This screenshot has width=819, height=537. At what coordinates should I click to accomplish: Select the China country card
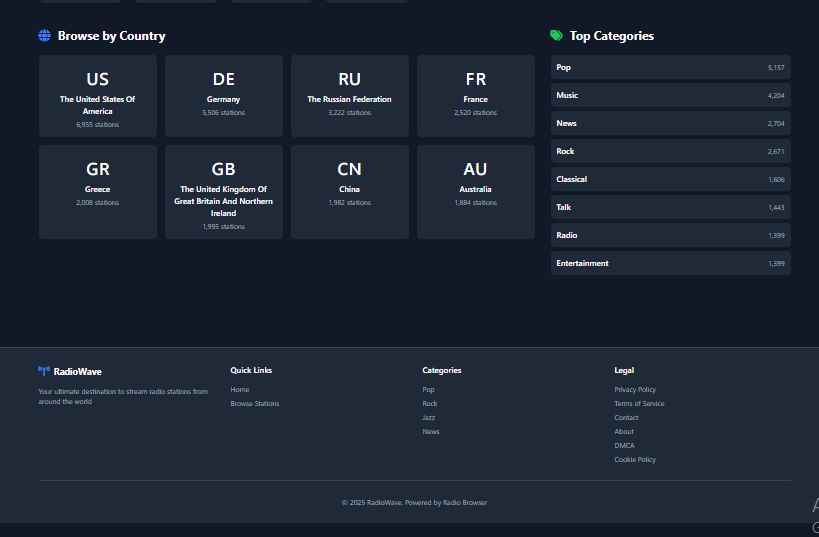click(350, 191)
